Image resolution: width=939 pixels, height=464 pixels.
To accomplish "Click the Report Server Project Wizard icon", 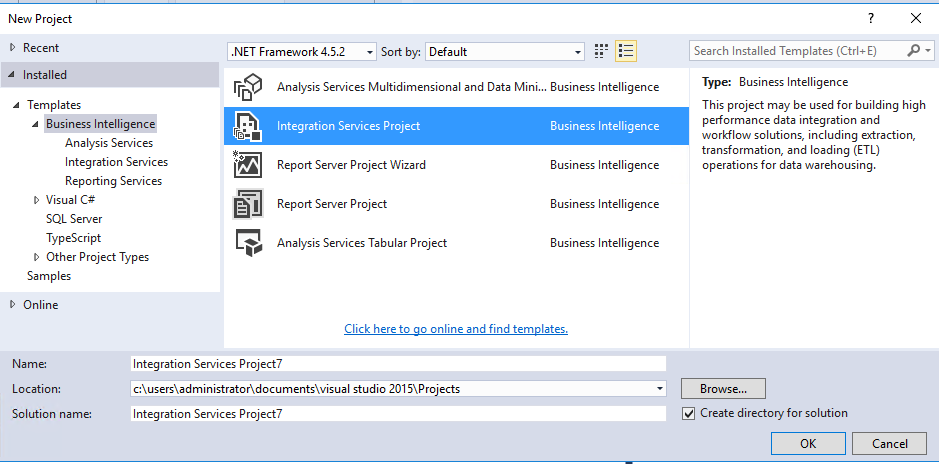I will (247, 165).
